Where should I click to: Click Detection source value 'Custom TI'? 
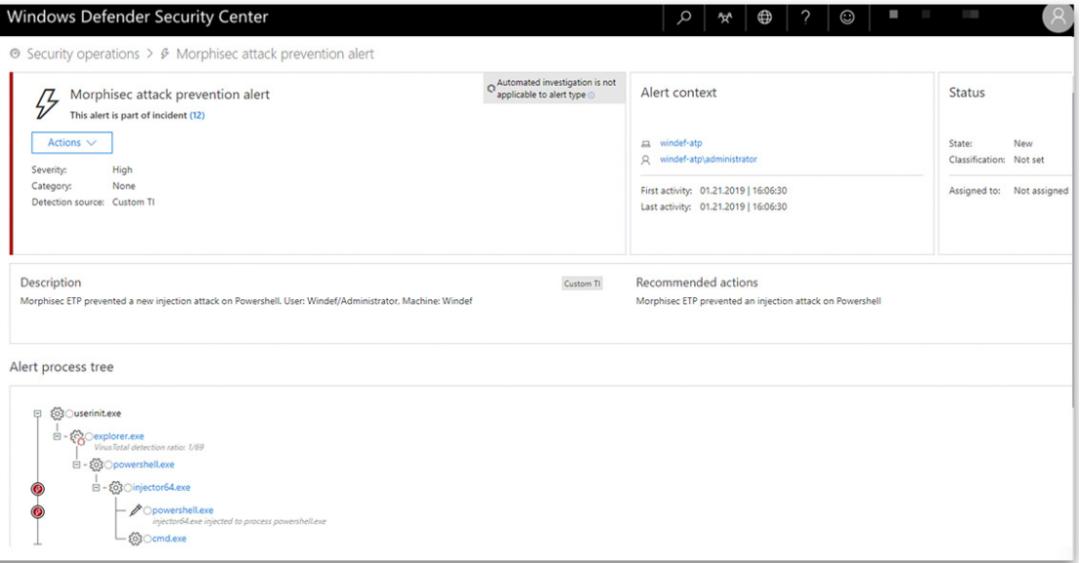coord(134,202)
